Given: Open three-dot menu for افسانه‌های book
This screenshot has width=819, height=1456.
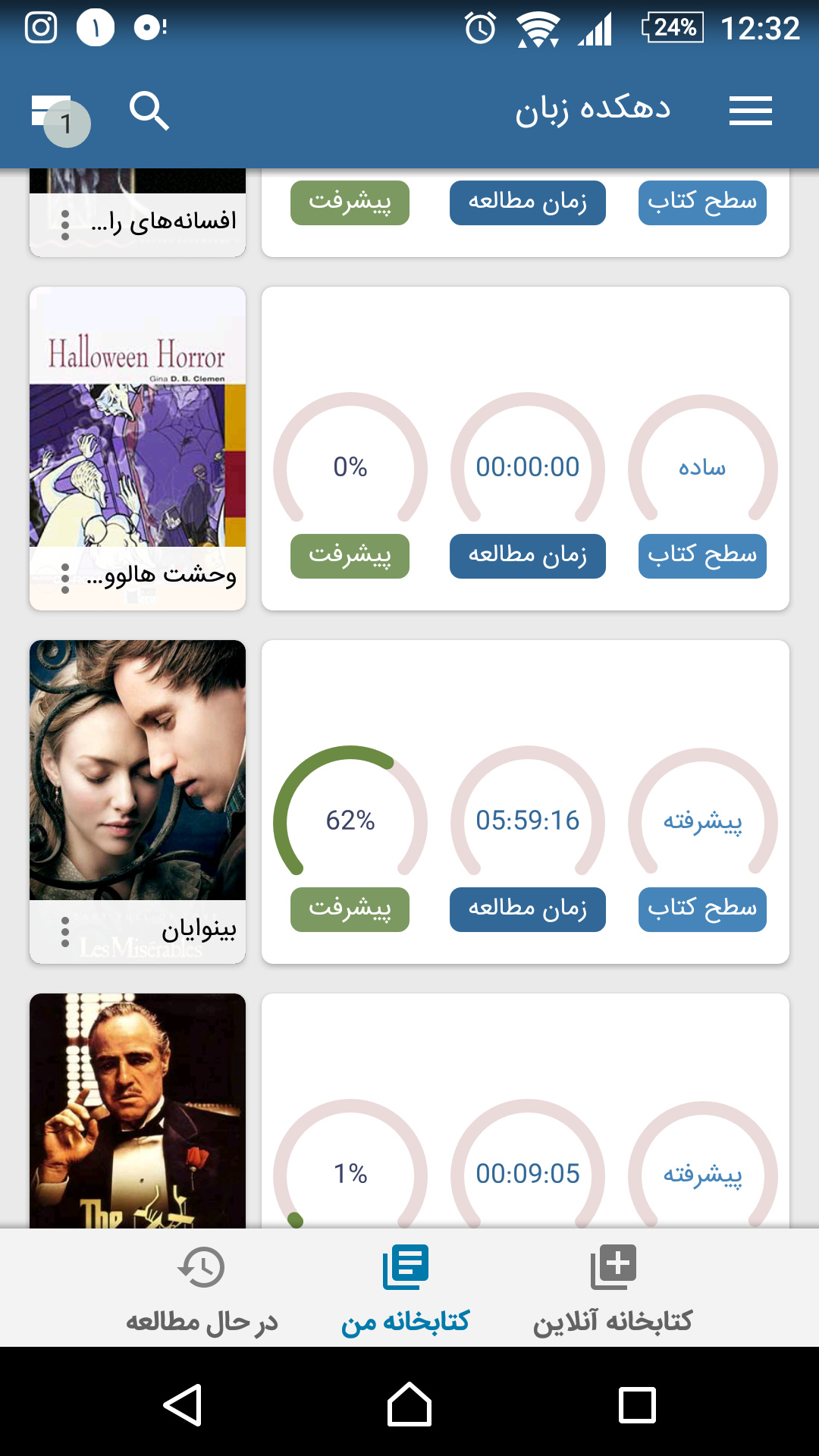Looking at the screenshot, I should (x=65, y=225).
